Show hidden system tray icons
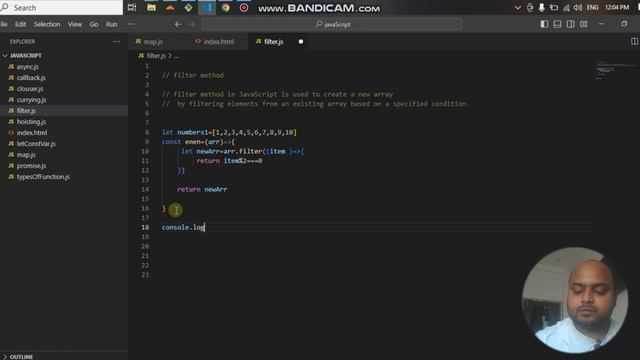Screen dimensions: 640x360 [518, 7]
